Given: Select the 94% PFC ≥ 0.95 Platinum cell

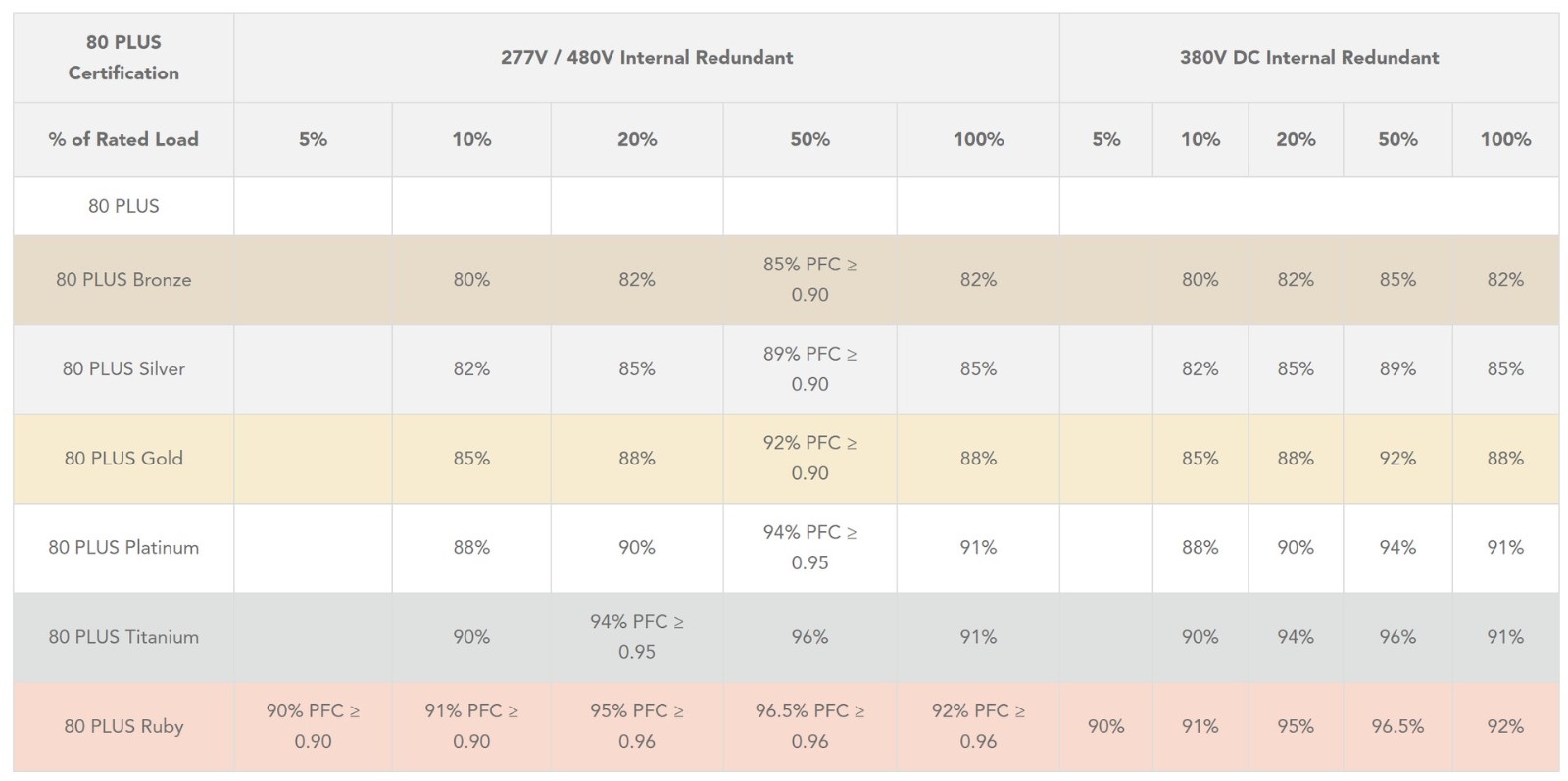Looking at the screenshot, I should point(809,547).
